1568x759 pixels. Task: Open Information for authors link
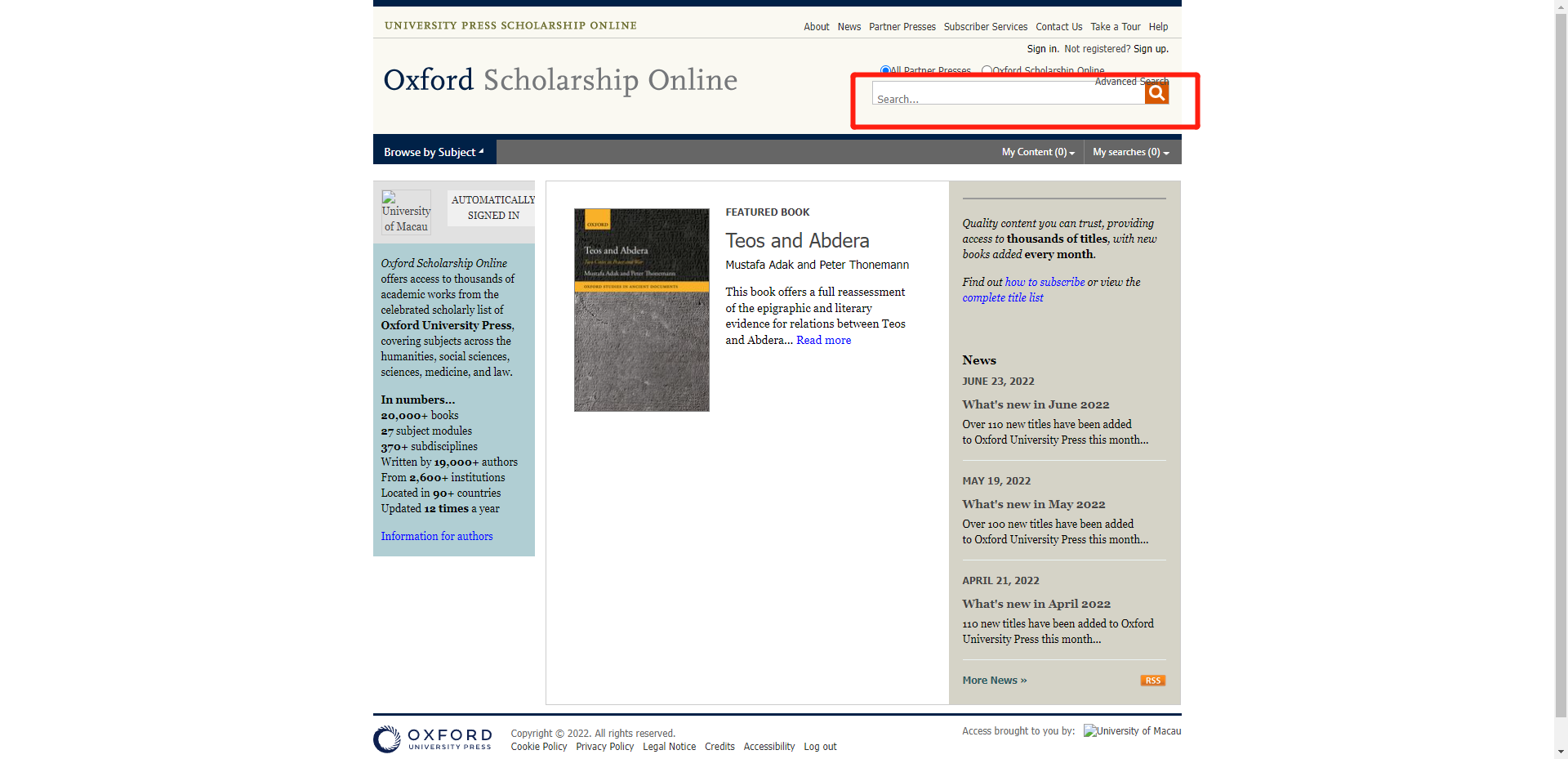(x=437, y=536)
